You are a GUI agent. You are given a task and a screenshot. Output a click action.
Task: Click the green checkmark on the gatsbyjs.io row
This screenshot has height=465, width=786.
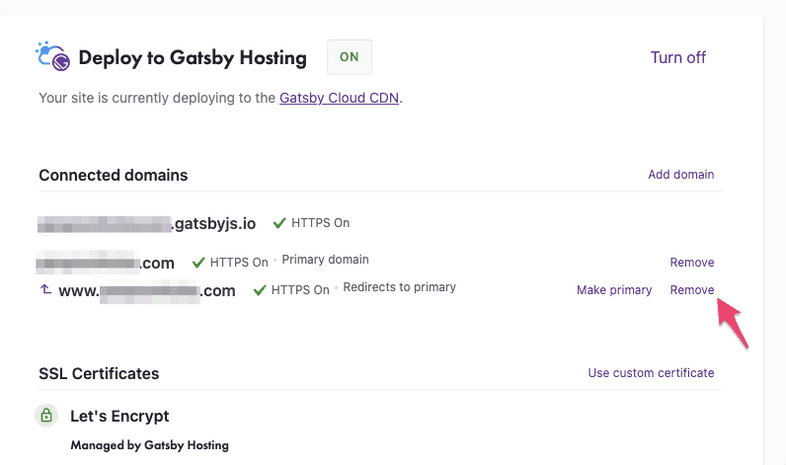(x=279, y=223)
